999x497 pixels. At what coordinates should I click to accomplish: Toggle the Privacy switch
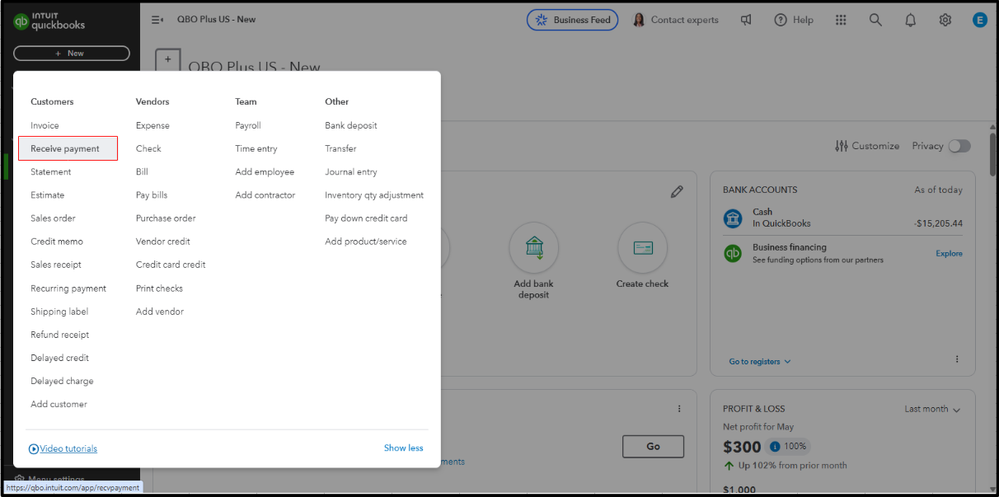pos(959,146)
